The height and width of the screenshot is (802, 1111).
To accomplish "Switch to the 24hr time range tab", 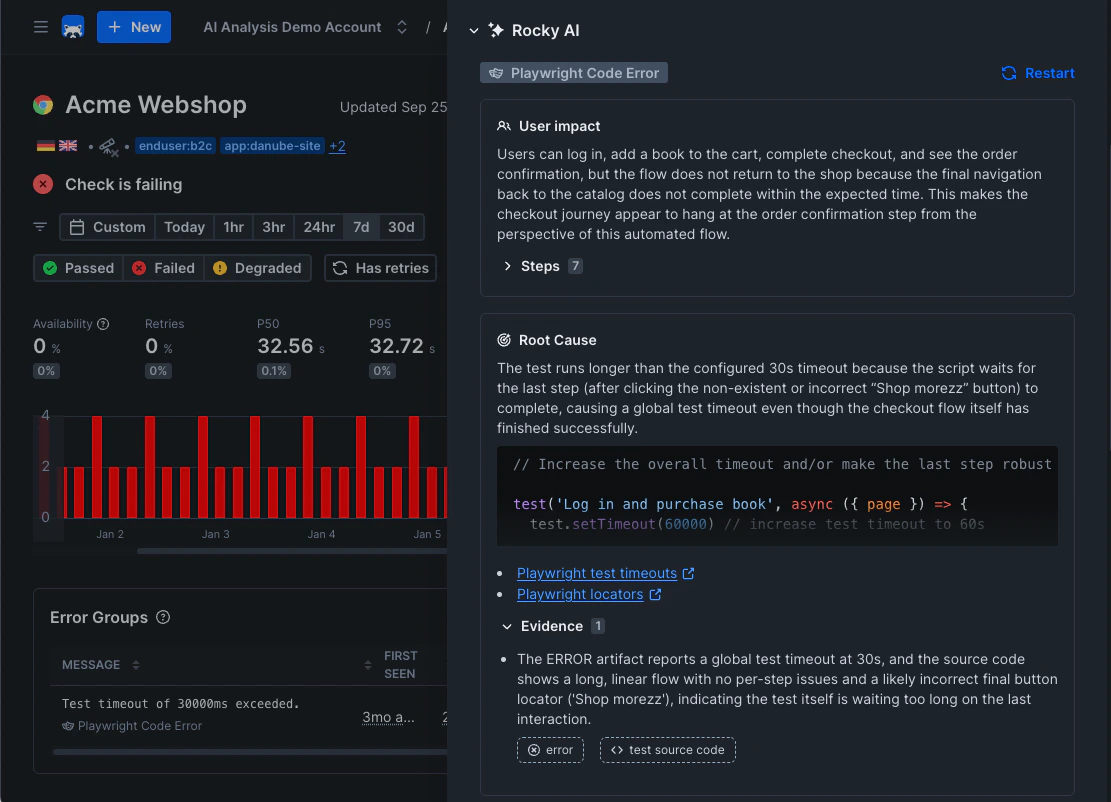I will click(318, 227).
